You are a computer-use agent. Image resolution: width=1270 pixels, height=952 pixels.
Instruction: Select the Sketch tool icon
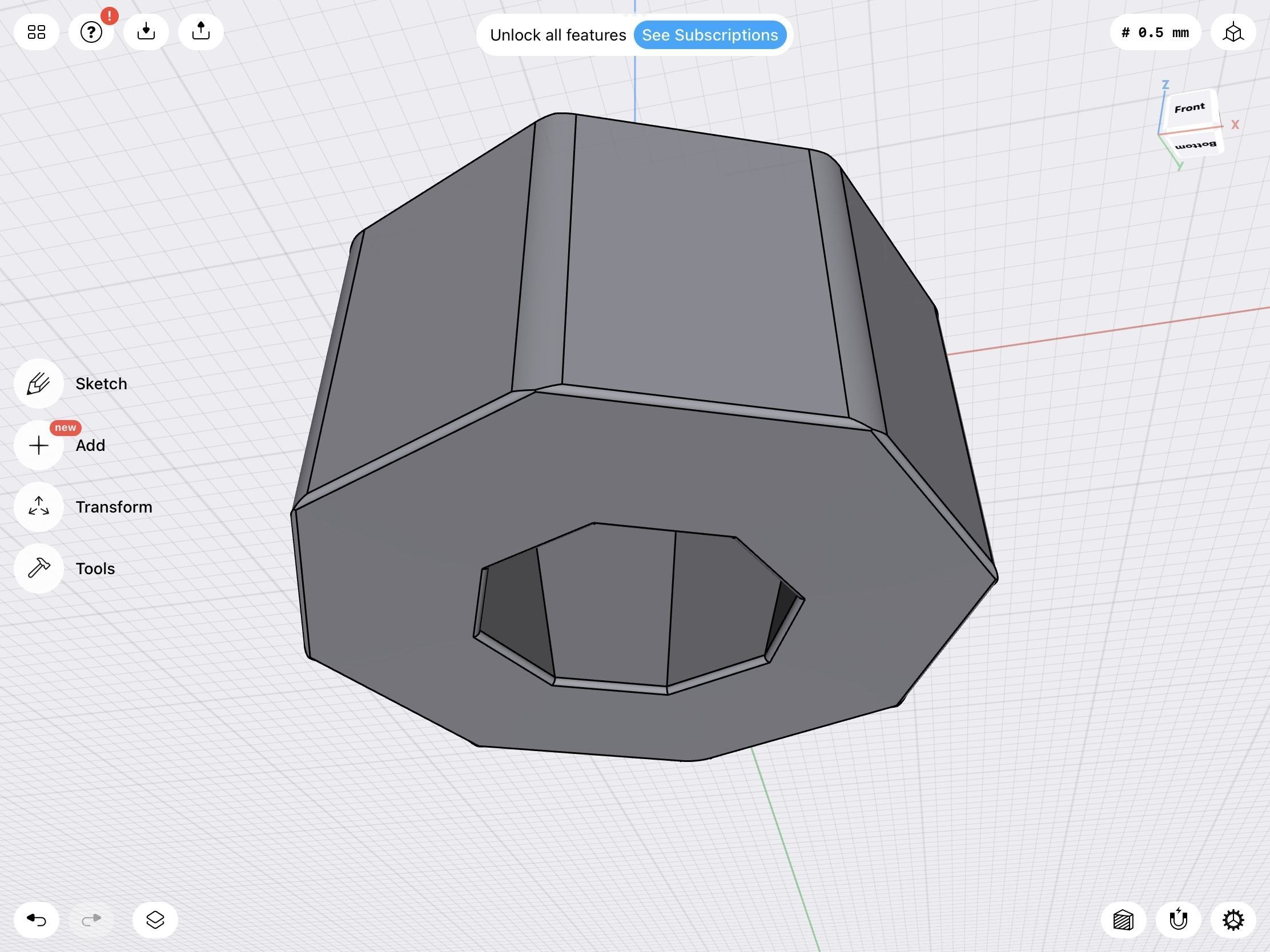coord(38,384)
